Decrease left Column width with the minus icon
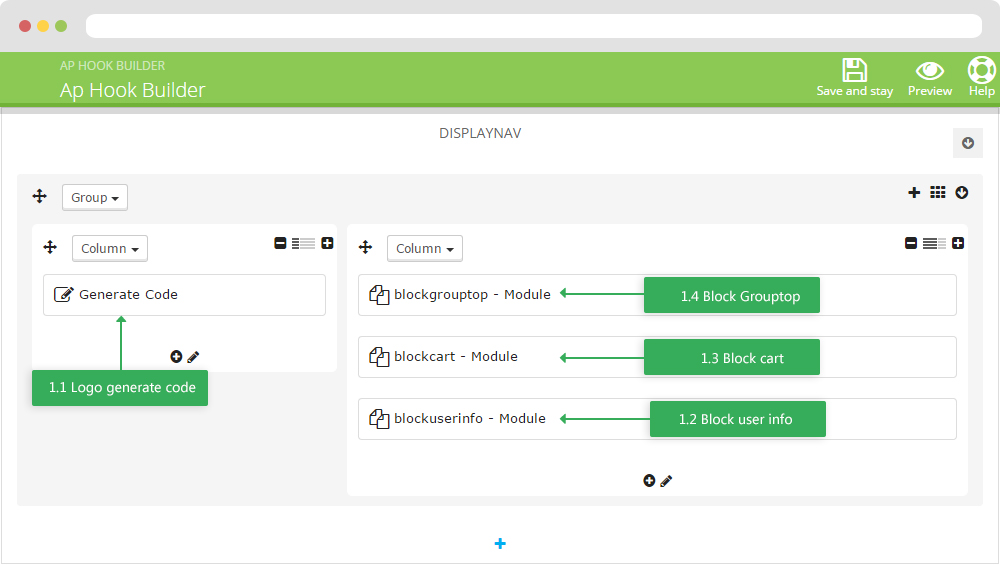Screen dimensions: 1000x565 280,243
